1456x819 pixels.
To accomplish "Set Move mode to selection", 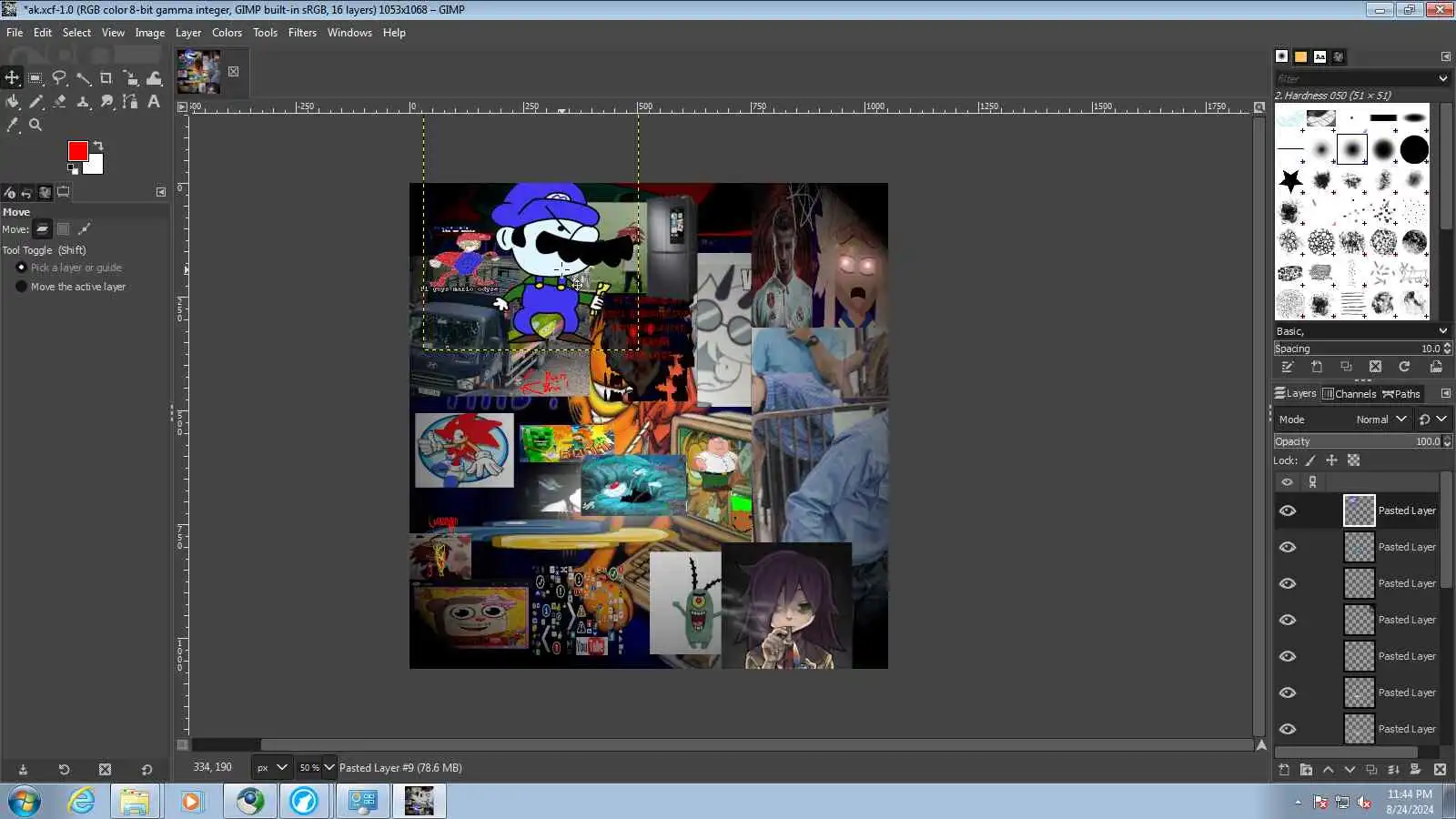I will (64, 229).
